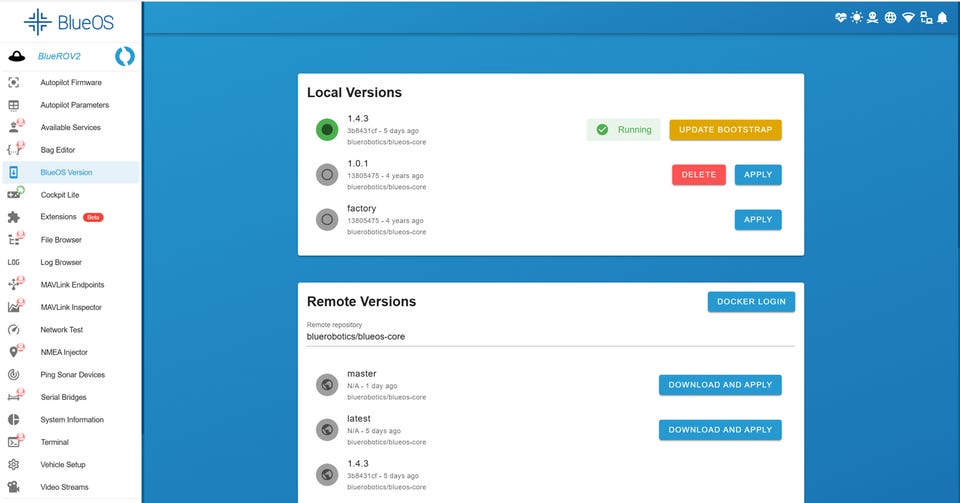
Task: Open the system health heart icon
Action: pos(841,18)
